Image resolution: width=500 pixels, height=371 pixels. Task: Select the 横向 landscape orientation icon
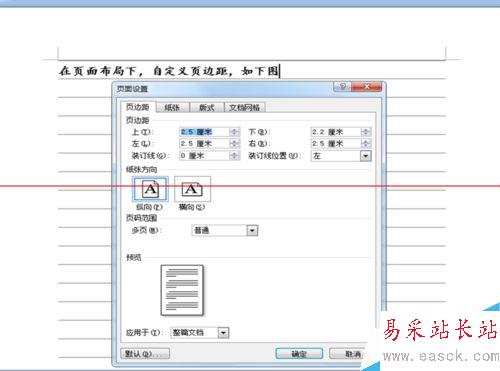192,189
